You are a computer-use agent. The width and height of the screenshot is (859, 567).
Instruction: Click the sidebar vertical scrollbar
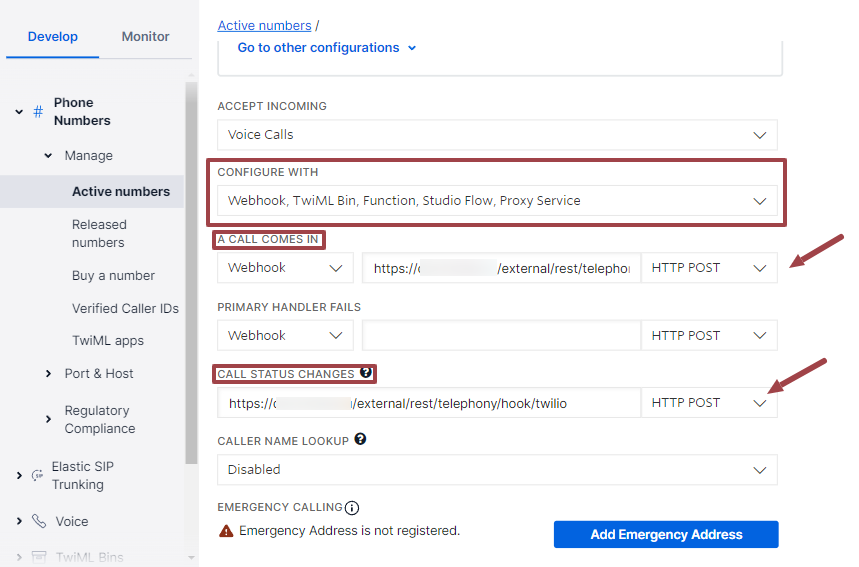191,270
